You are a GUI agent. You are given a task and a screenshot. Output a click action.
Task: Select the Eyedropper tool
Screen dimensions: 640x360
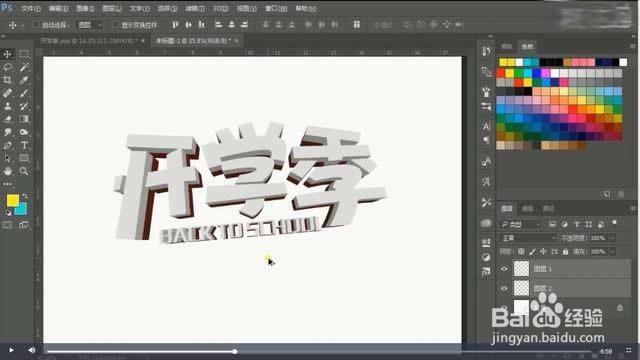[x=24, y=80]
